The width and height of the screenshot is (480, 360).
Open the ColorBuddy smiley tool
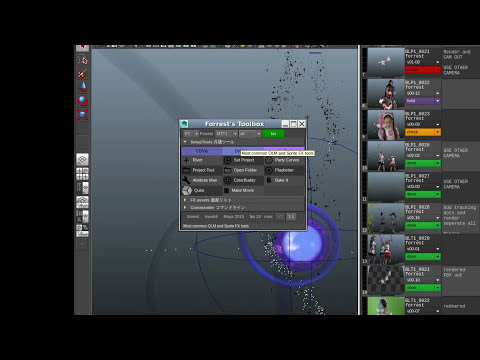(243, 180)
